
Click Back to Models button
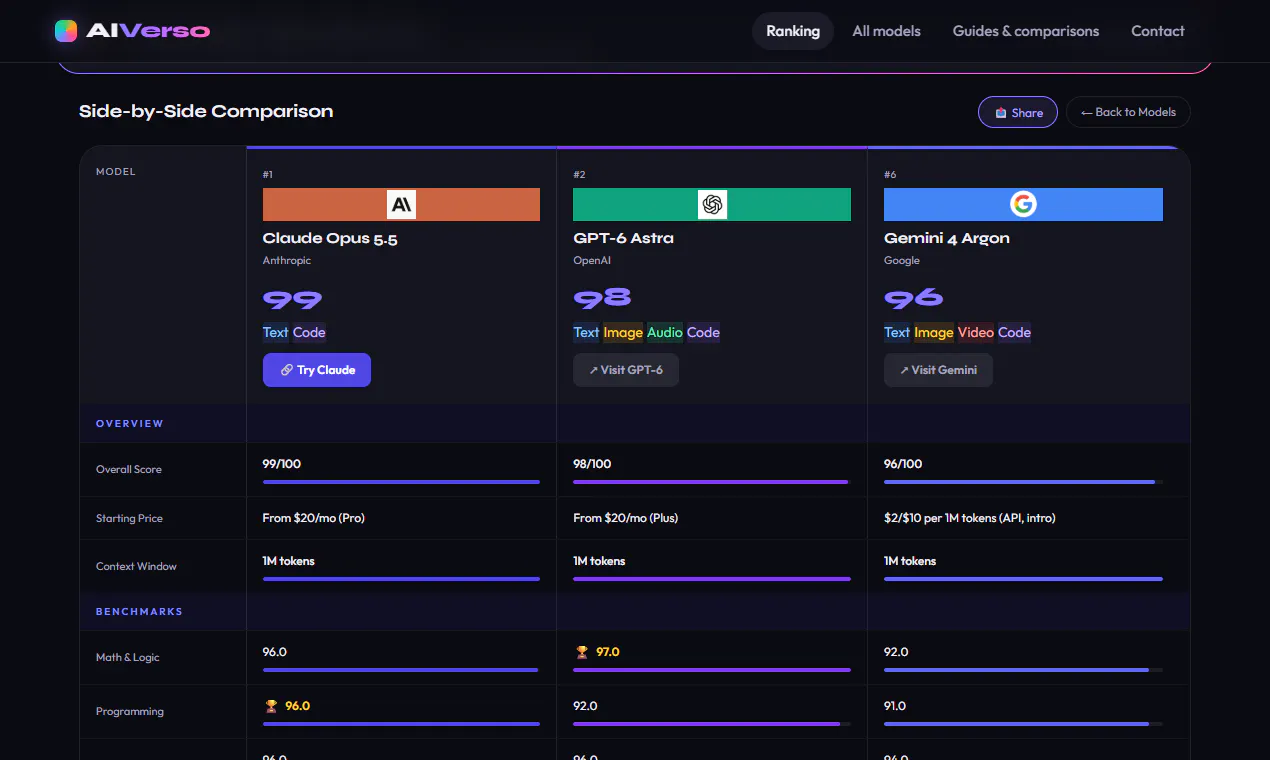1128,112
